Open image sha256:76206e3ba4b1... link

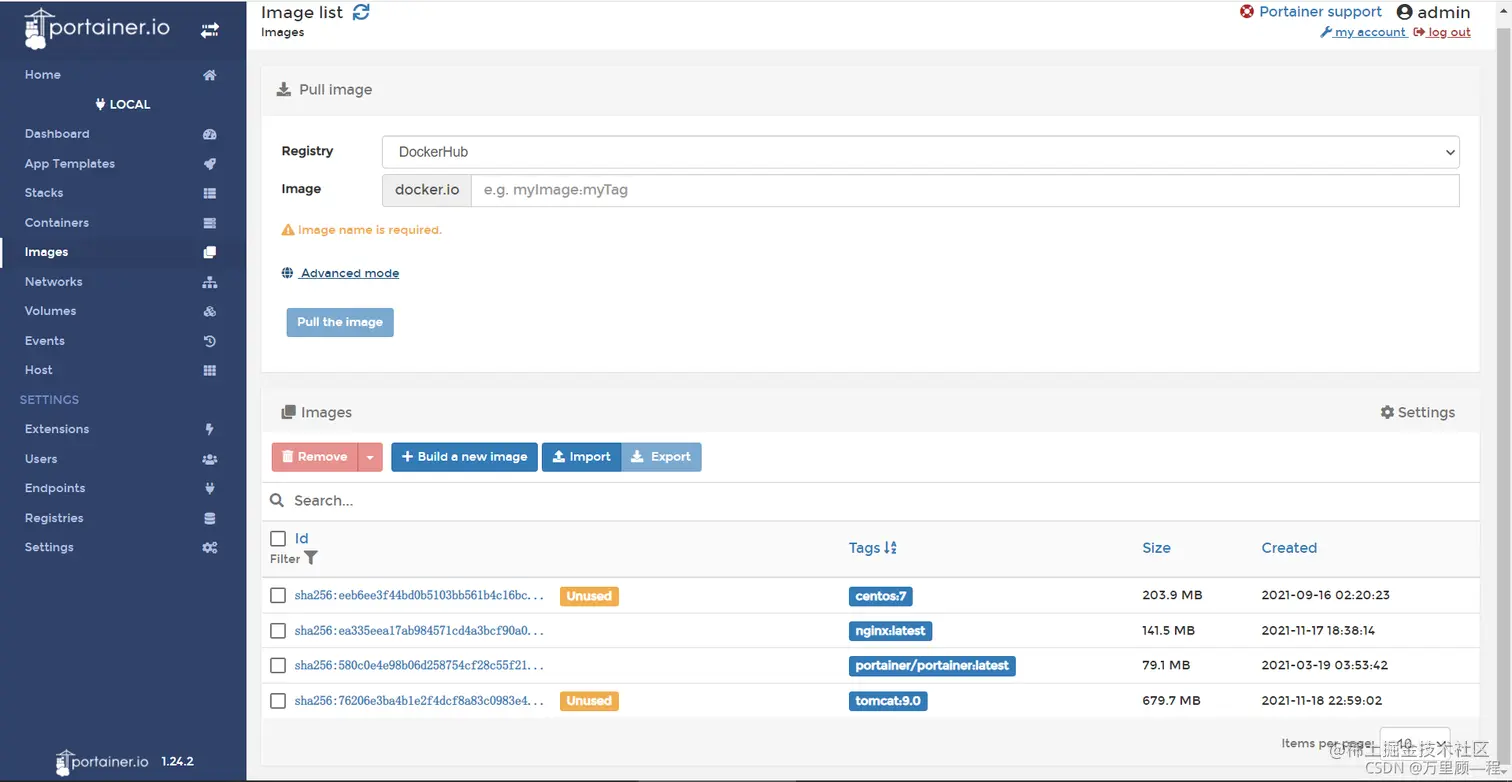[x=419, y=701]
